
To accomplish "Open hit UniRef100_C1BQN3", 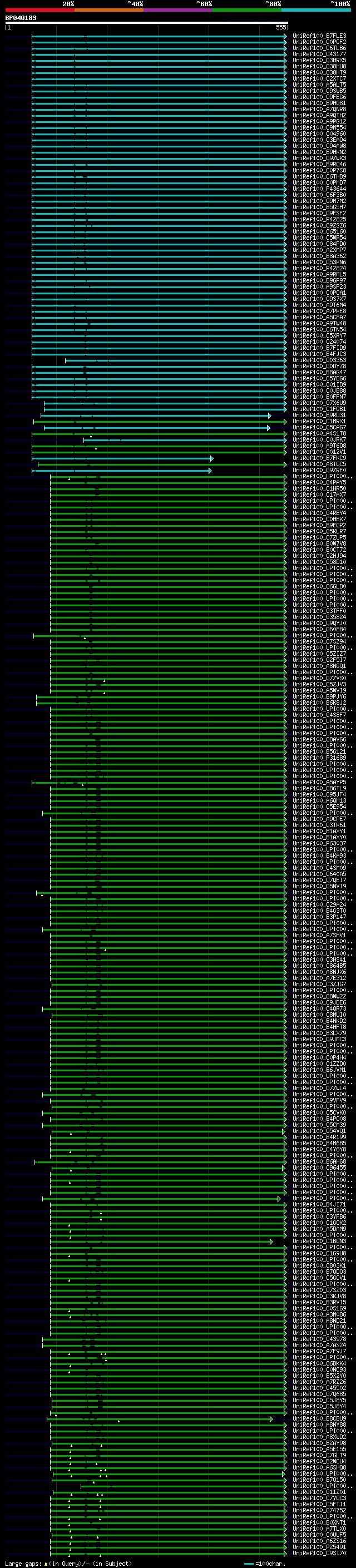I will 319,1241.
